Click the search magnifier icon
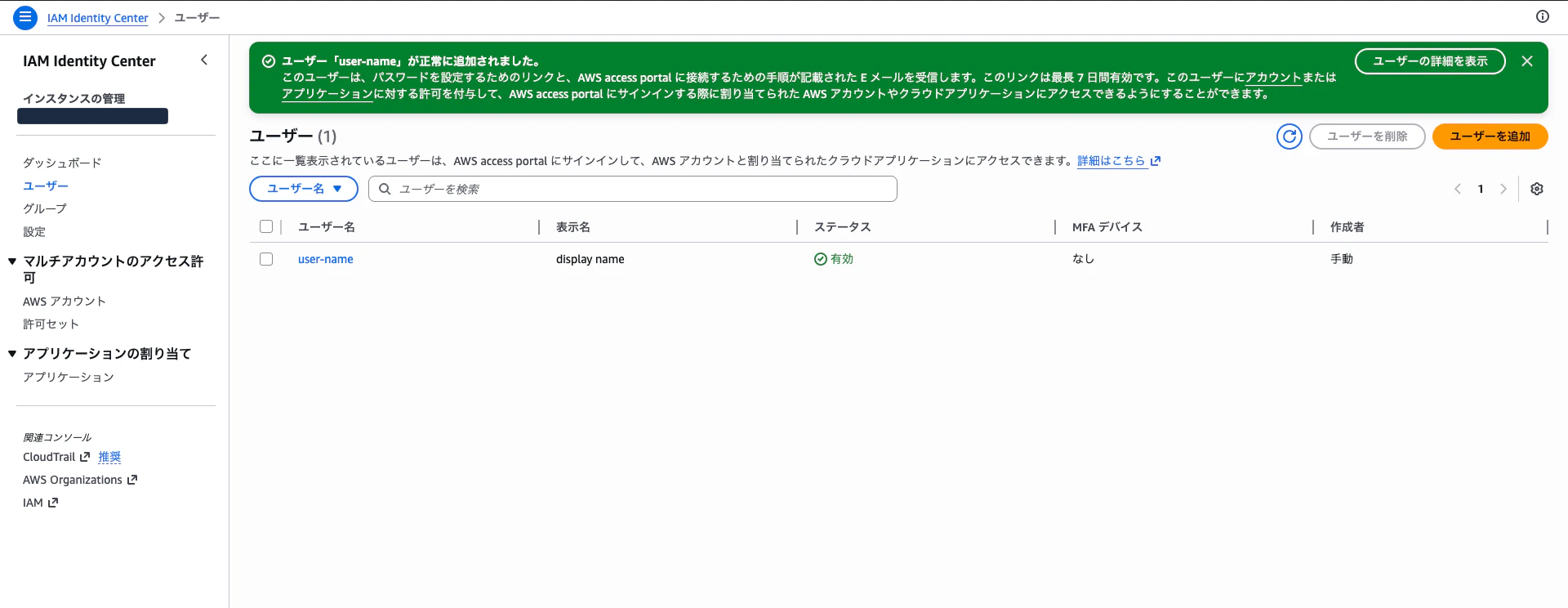 [385, 189]
